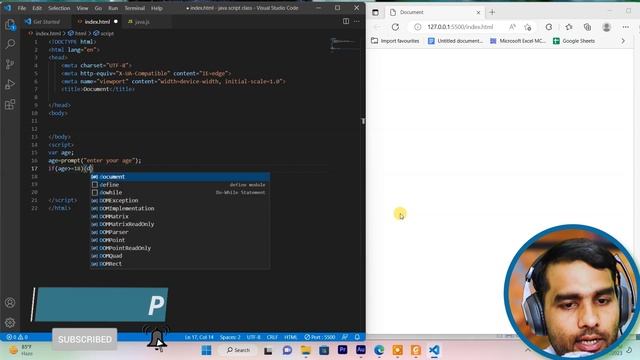Image resolution: width=640 pixels, height=360 pixels.
Task: Switch to Get Started tab
Action: 46,22
